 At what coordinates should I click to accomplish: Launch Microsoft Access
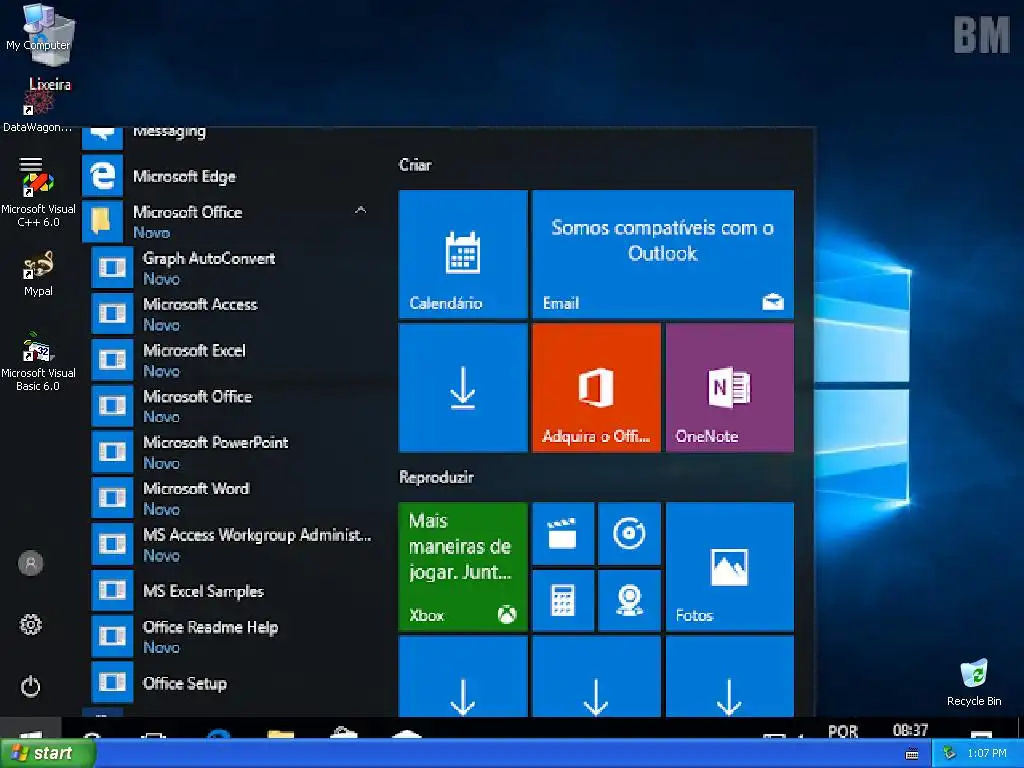click(x=234, y=313)
